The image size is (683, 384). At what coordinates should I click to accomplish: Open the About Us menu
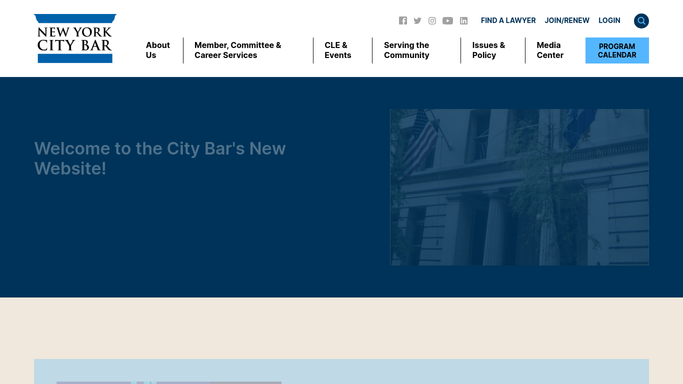coord(158,50)
